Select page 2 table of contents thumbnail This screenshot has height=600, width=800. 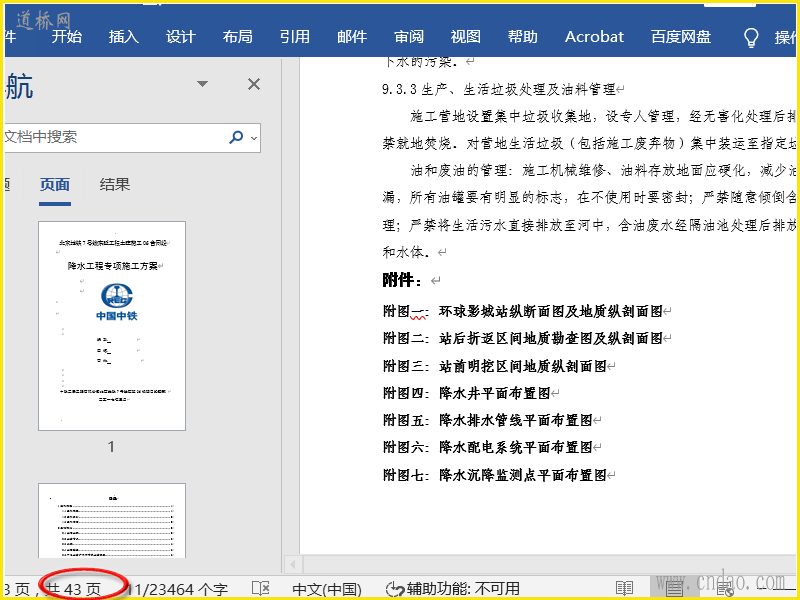coord(112,520)
